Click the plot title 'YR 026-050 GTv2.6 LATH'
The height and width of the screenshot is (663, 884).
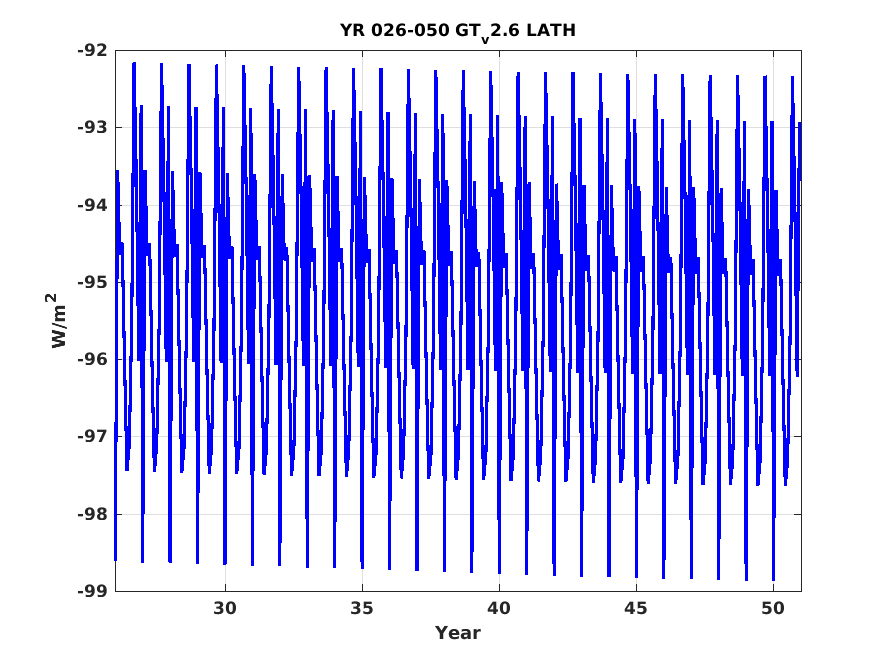pyautogui.click(x=458, y=32)
